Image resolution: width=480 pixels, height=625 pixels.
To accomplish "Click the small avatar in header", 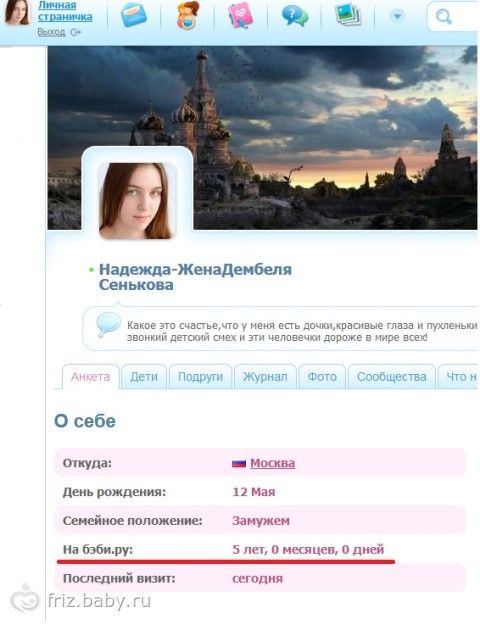I will 17,12.
